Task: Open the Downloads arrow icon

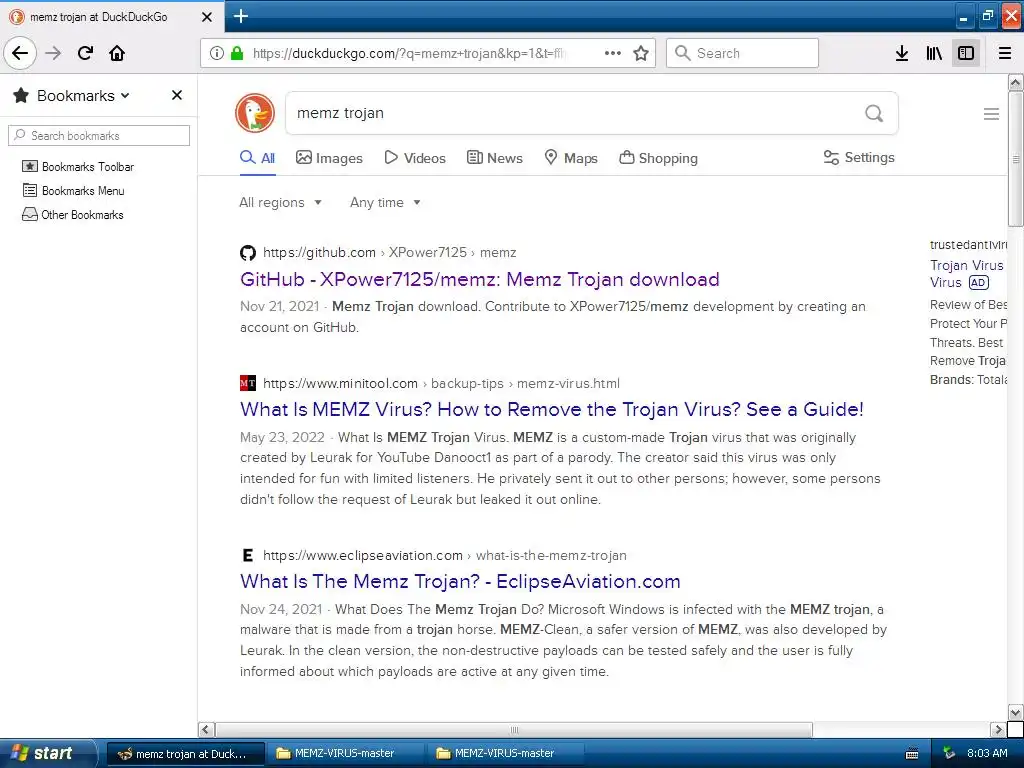Action: click(902, 53)
